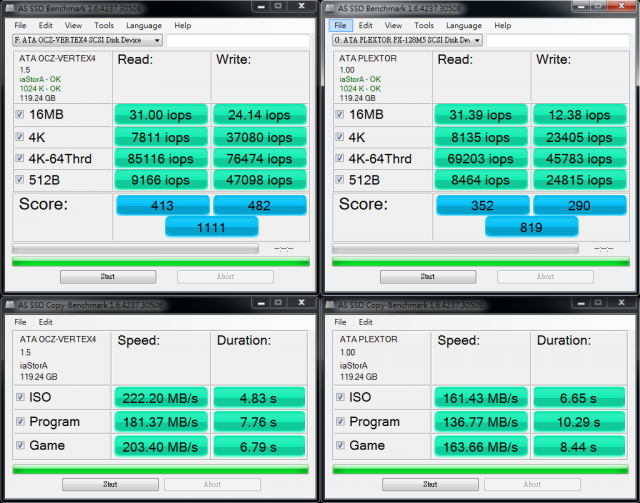Image resolution: width=640 pixels, height=503 pixels.
Task: Click the 24815 iops 512B write result
Action: [x=580, y=180]
